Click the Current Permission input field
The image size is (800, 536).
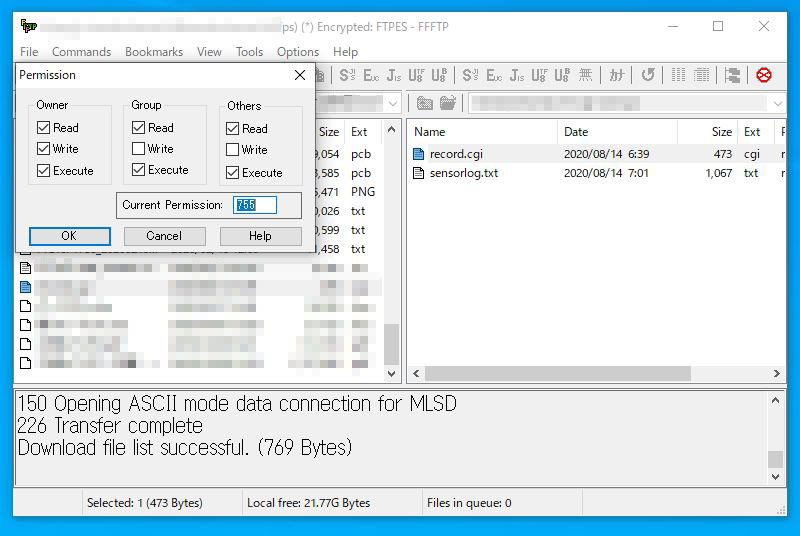(x=267, y=205)
